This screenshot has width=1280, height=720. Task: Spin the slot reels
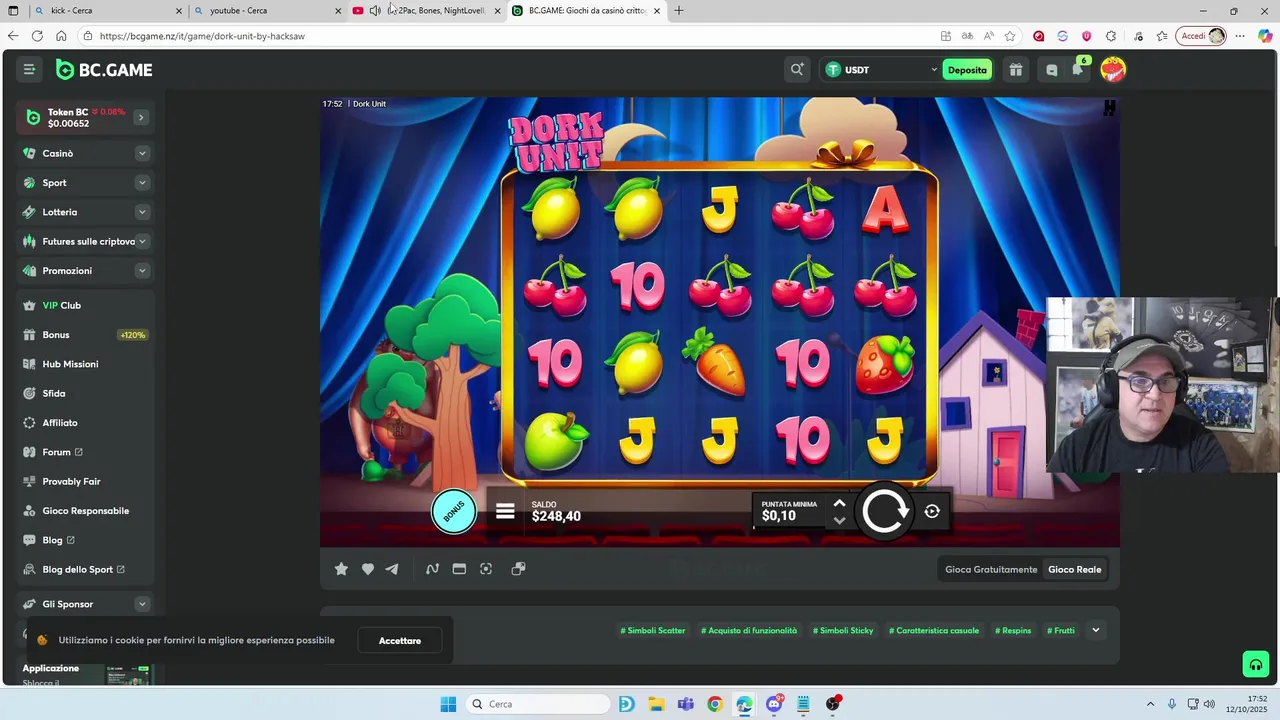pyautogui.click(x=885, y=511)
